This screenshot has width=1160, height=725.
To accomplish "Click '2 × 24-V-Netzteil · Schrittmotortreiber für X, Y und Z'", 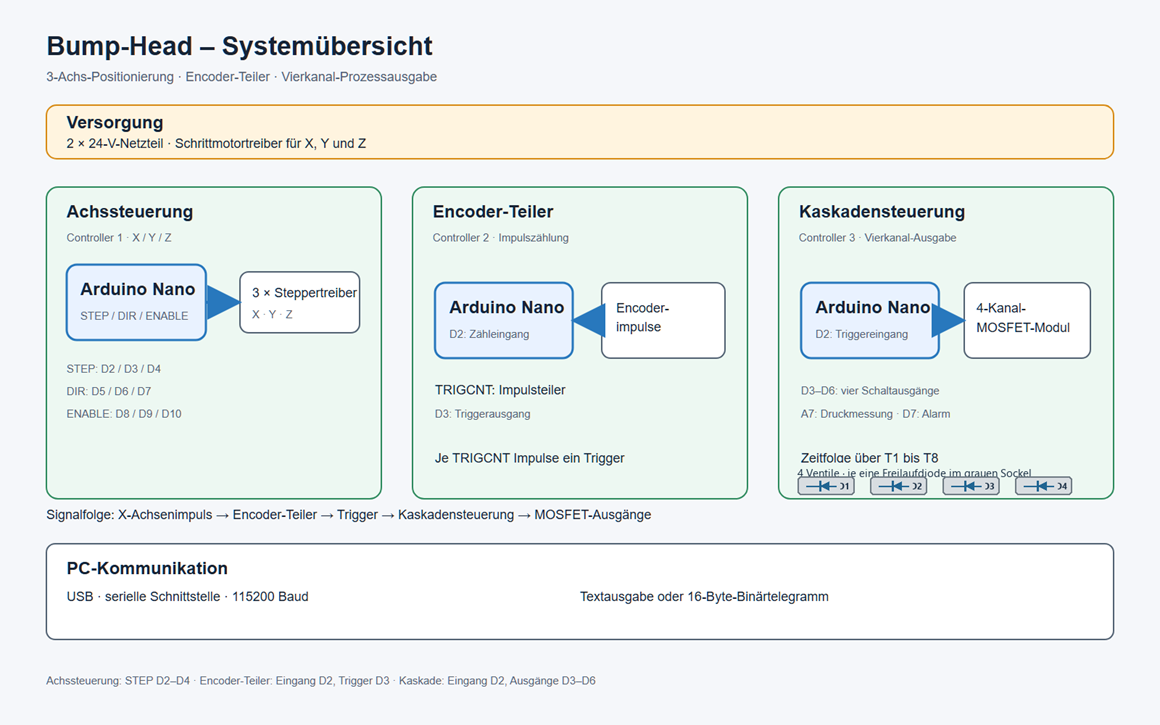I will [x=216, y=144].
